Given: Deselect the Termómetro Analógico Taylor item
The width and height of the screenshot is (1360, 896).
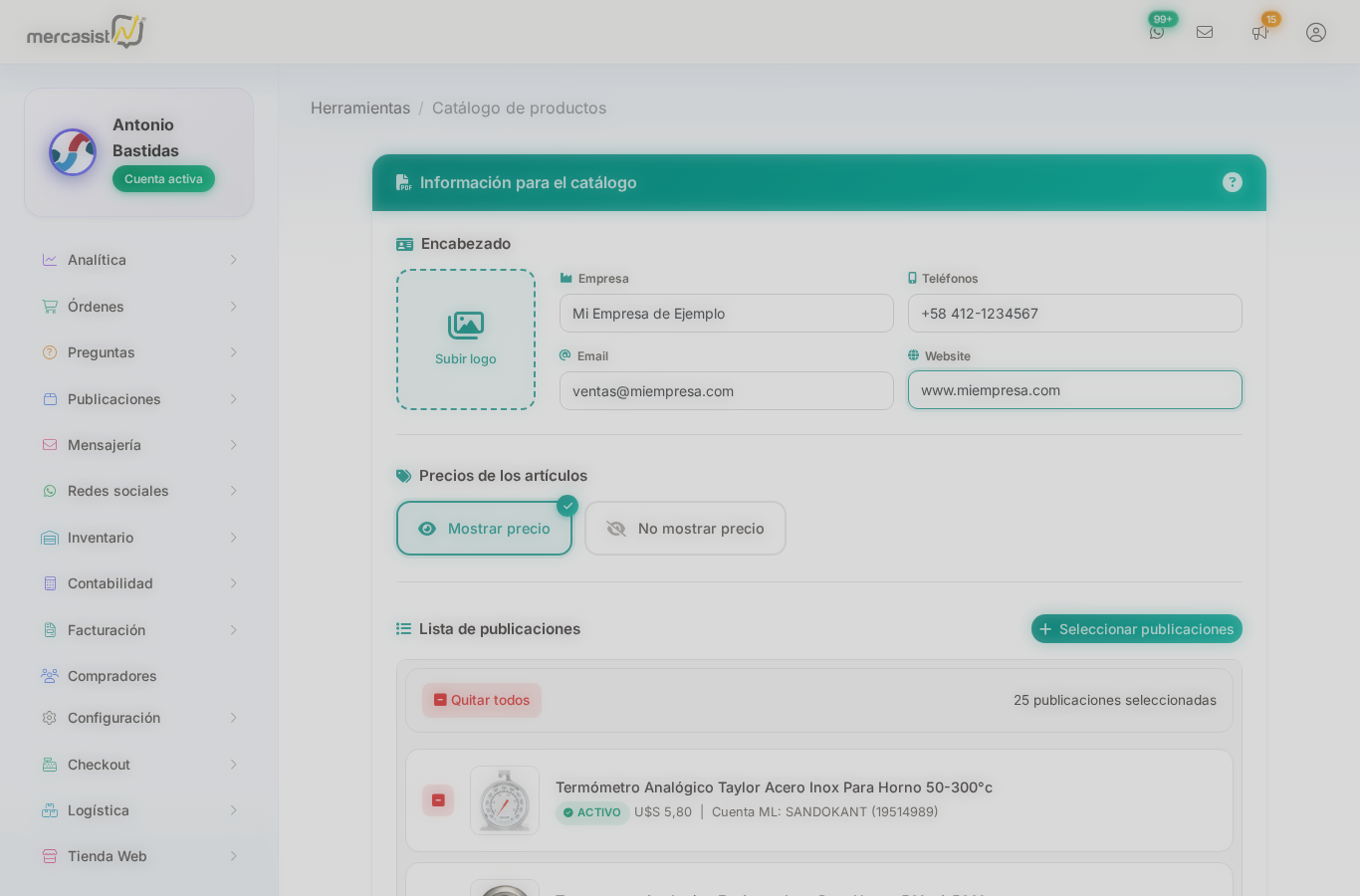Looking at the screenshot, I should [438, 800].
